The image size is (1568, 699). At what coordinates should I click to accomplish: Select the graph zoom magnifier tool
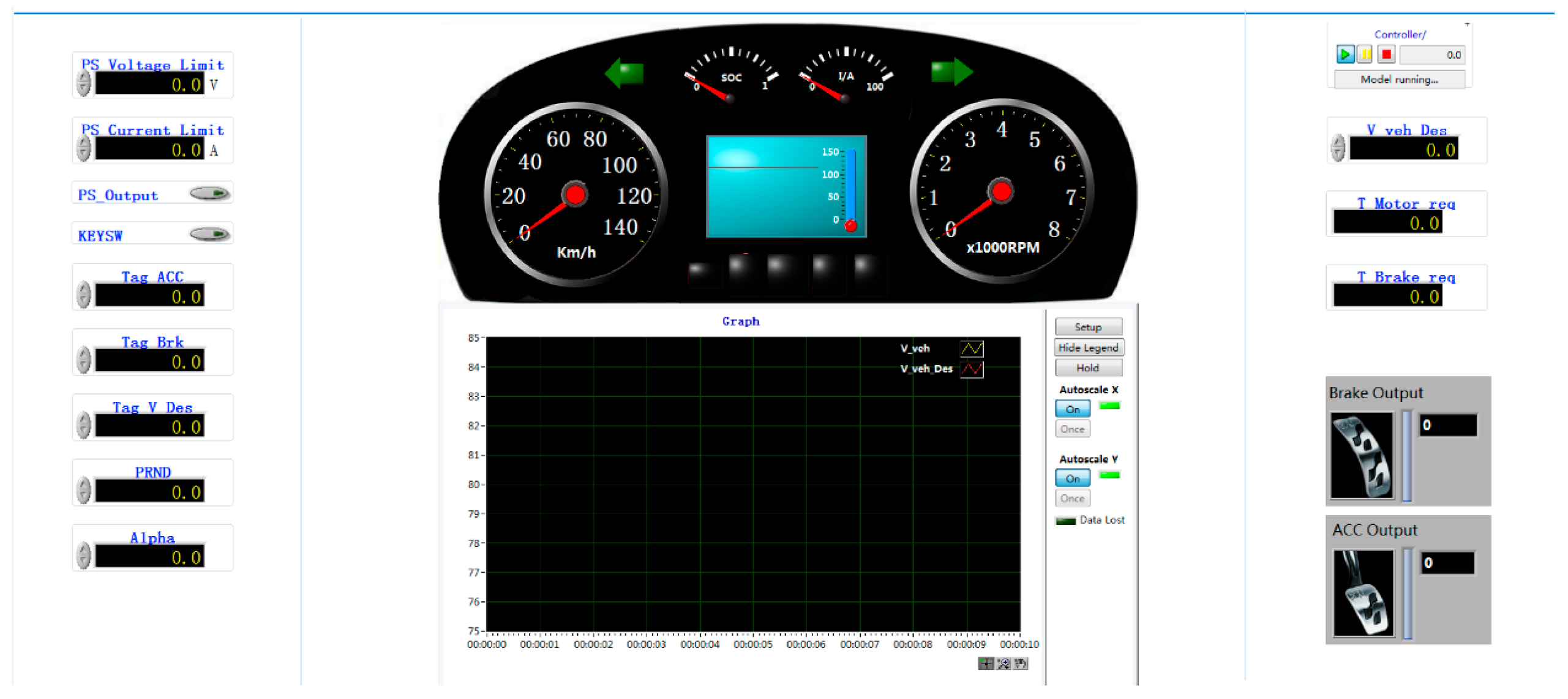(x=1003, y=663)
